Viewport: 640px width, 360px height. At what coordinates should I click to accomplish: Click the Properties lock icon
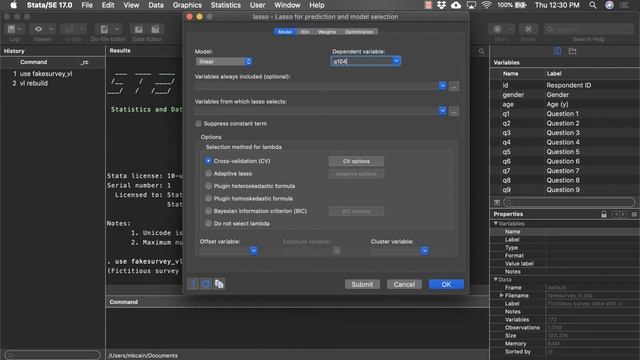[x=604, y=214]
